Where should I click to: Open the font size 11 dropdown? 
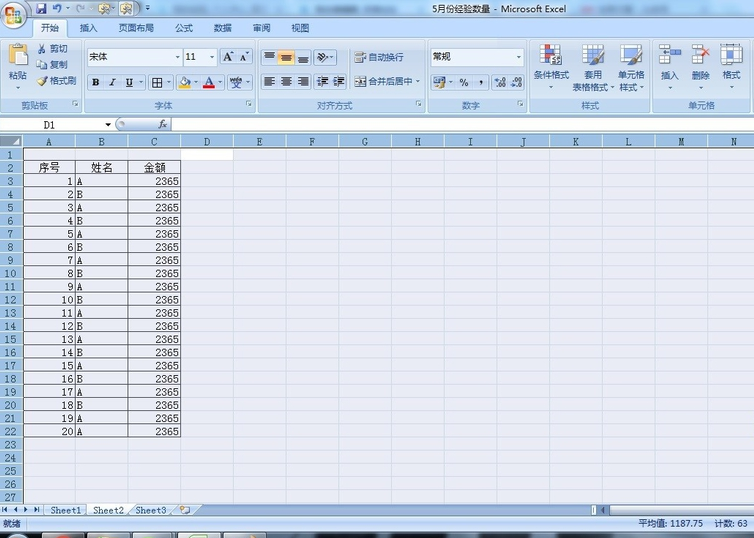click(x=212, y=57)
